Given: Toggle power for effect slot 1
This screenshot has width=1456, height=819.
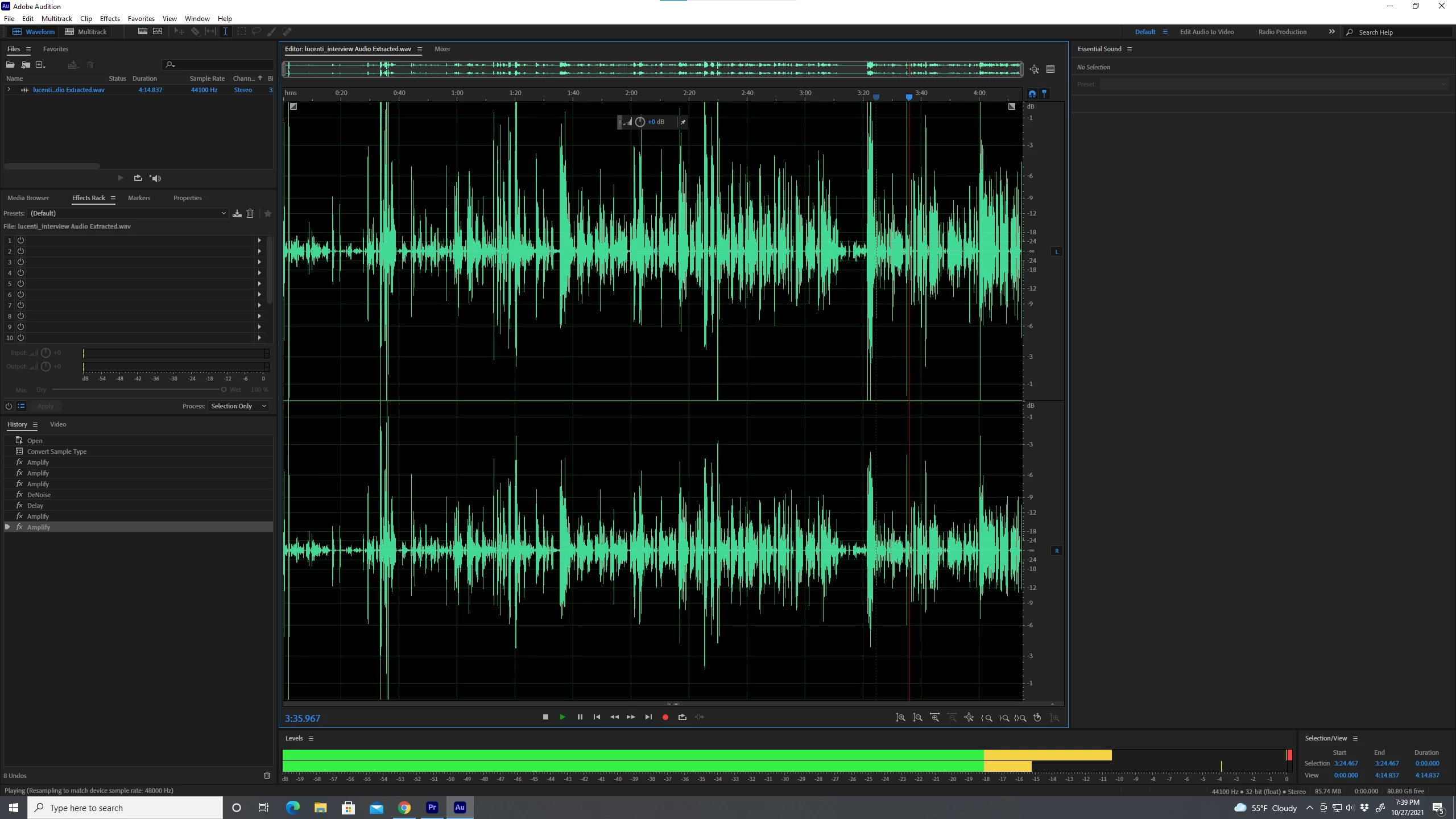Looking at the screenshot, I should (20, 241).
